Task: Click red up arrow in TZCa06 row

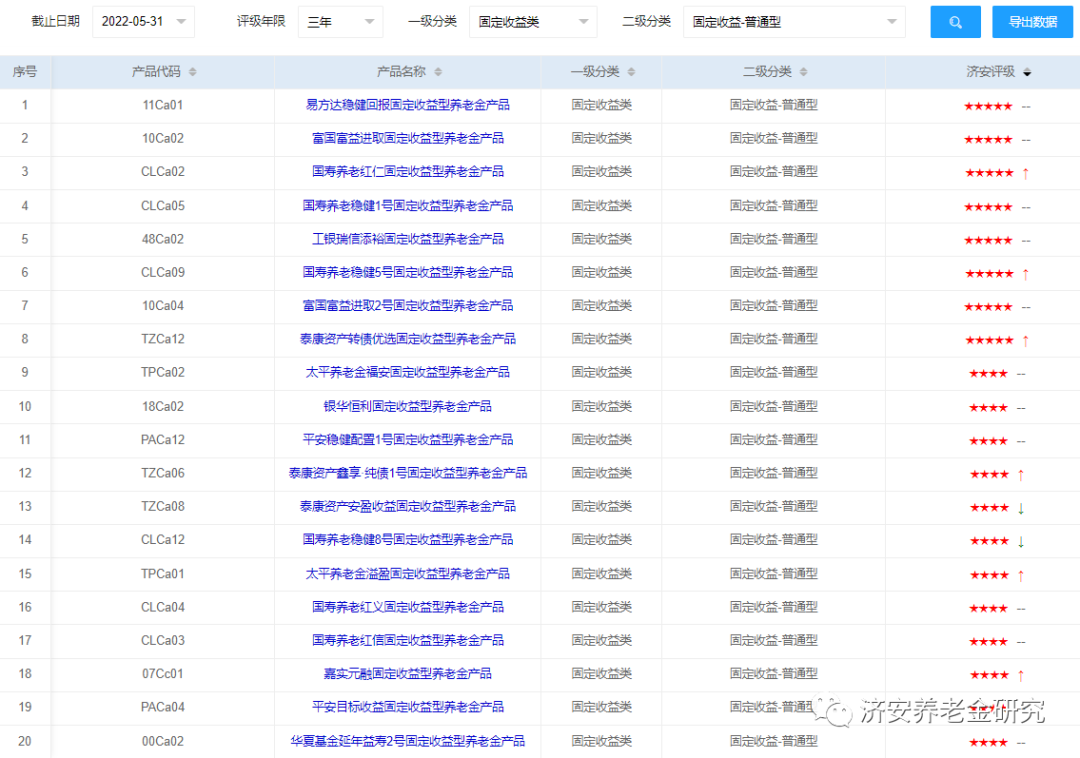Action: click(1021, 474)
